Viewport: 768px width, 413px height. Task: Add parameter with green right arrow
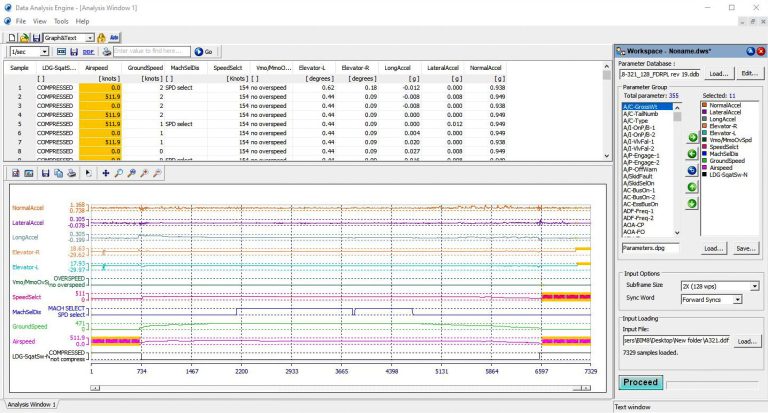(692, 138)
